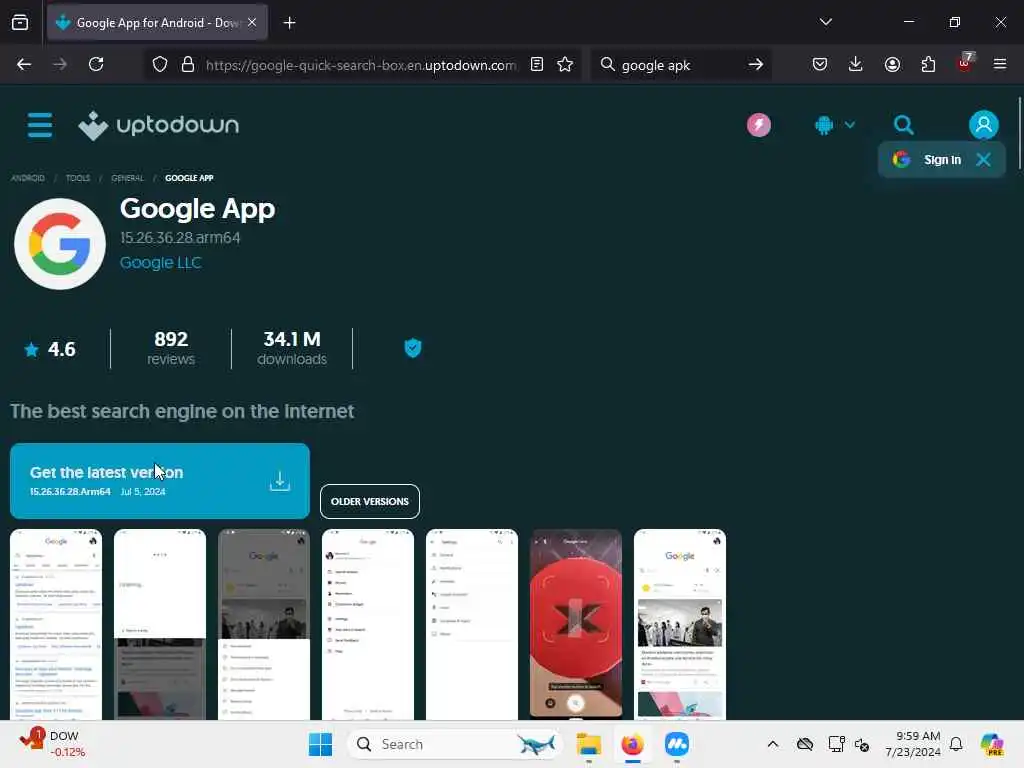
Task: Toggle reader view
Action: click(x=537, y=64)
